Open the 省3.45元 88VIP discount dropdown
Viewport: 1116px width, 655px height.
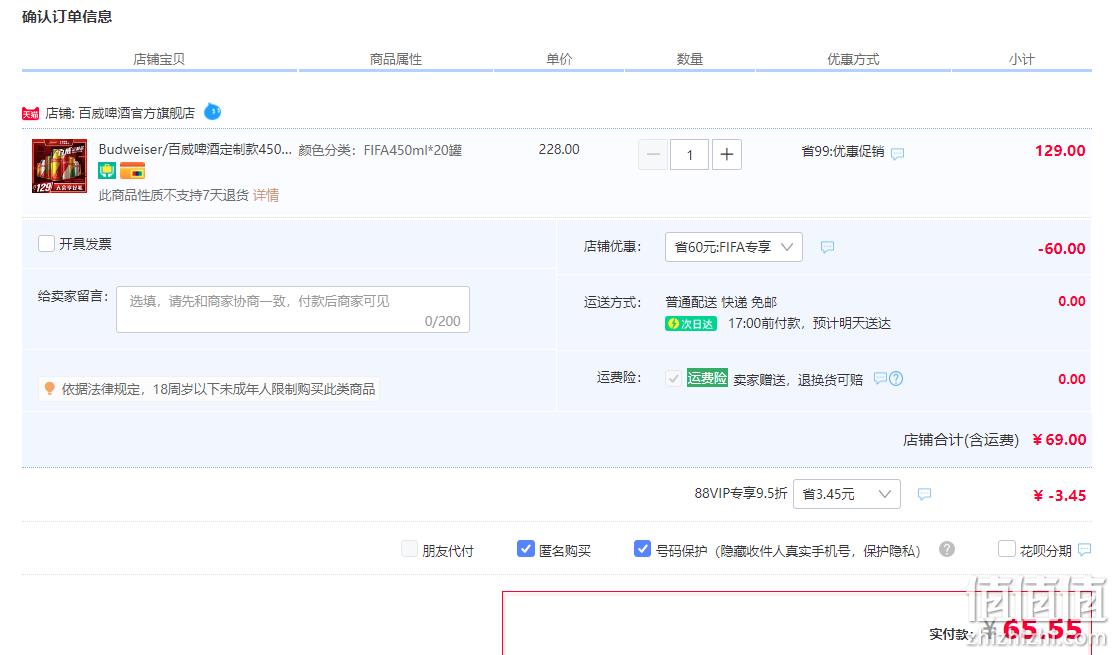point(847,494)
